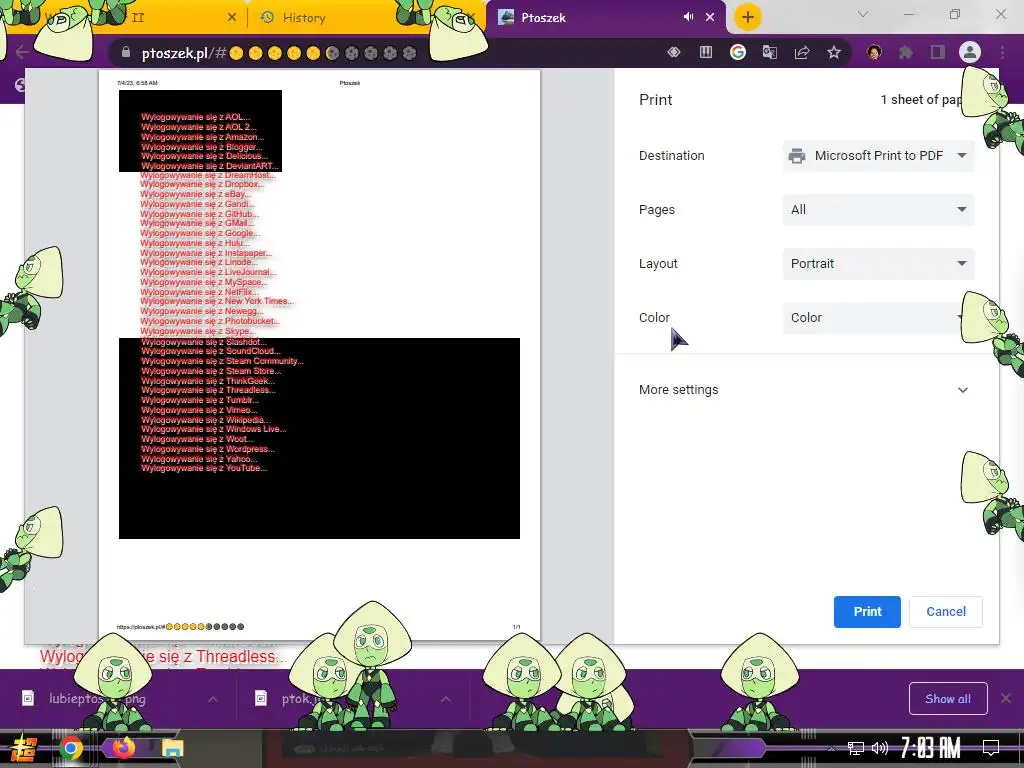The height and width of the screenshot is (768, 1024).
Task: Open the Destination dropdown showing Microsoft Print to PDF
Action: [878, 155]
